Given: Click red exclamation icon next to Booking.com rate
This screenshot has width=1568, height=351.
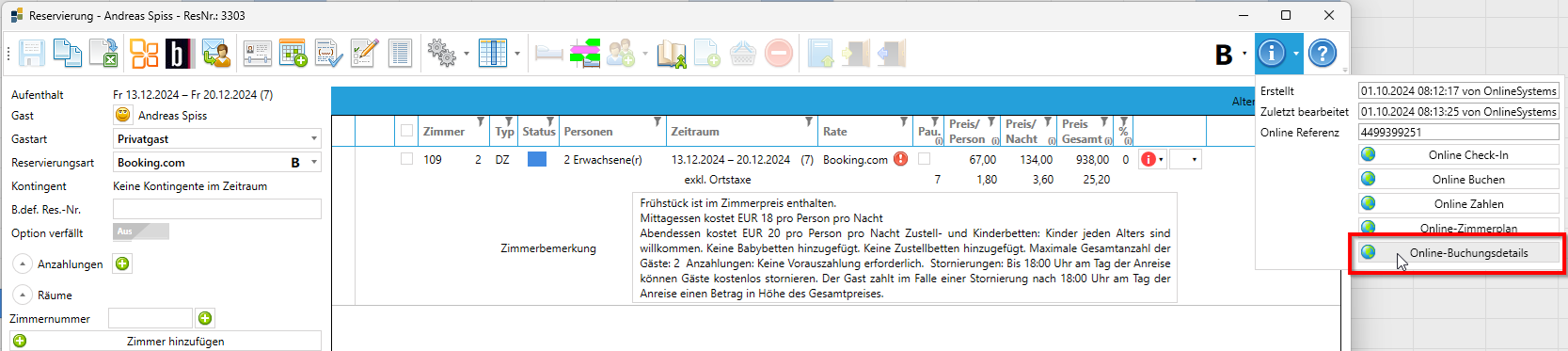Looking at the screenshot, I should tap(900, 159).
